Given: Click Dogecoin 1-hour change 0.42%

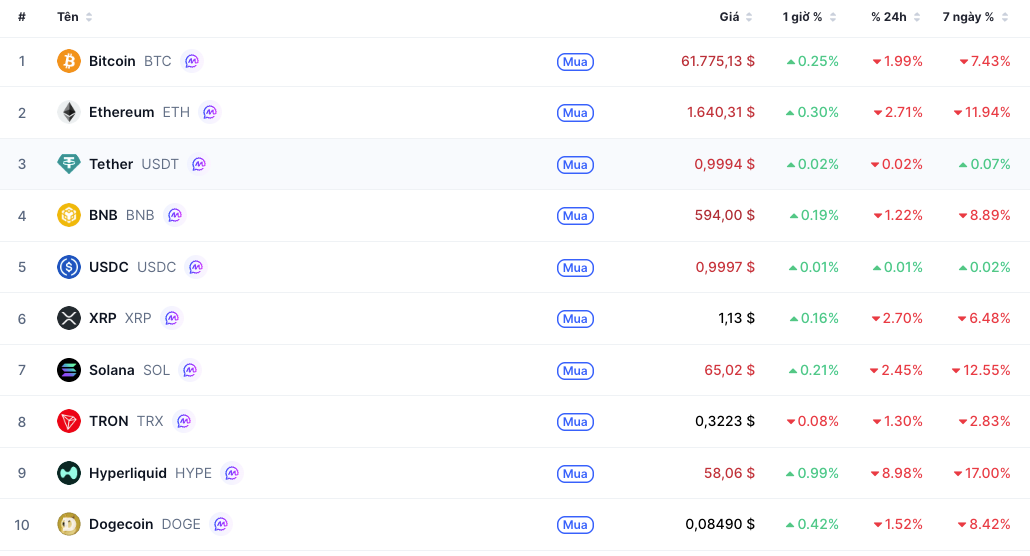Looking at the screenshot, I should point(813,524).
